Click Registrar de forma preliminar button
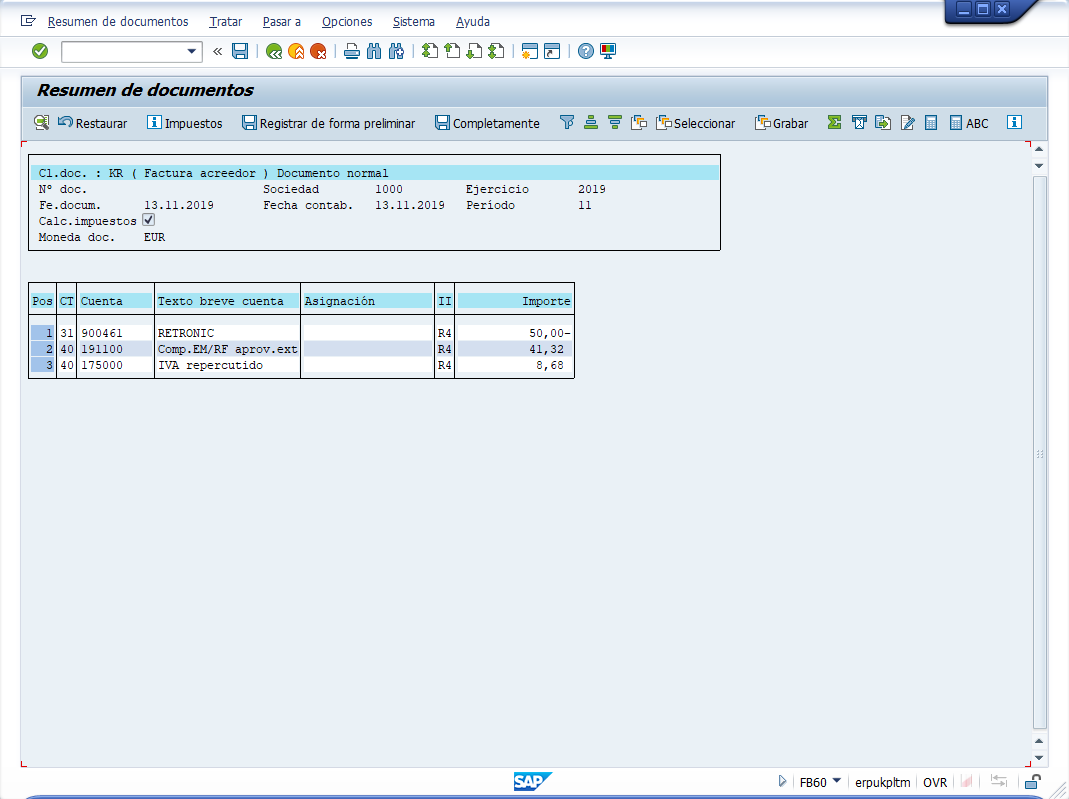 click(x=328, y=123)
